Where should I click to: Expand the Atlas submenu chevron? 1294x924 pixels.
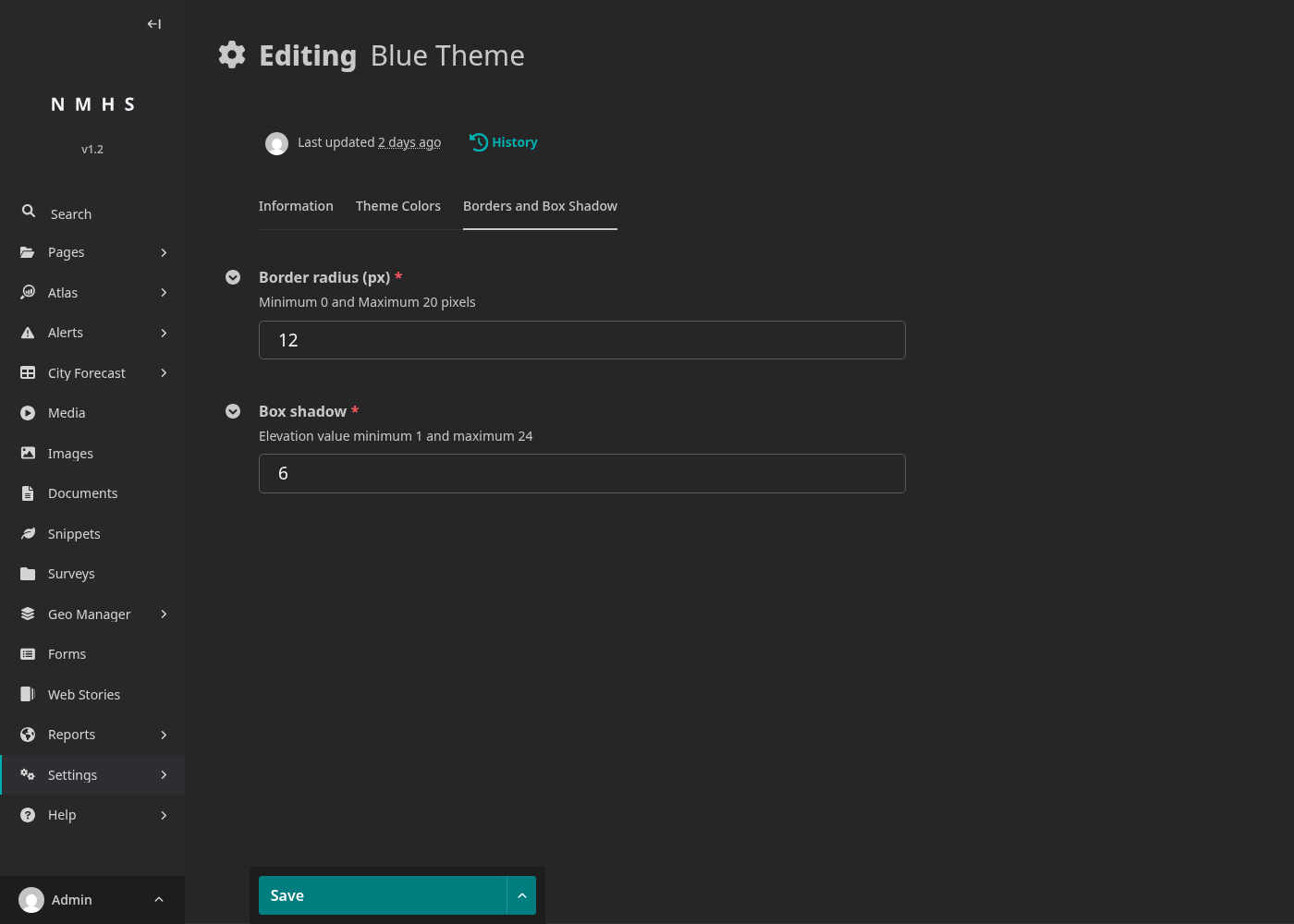(164, 292)
